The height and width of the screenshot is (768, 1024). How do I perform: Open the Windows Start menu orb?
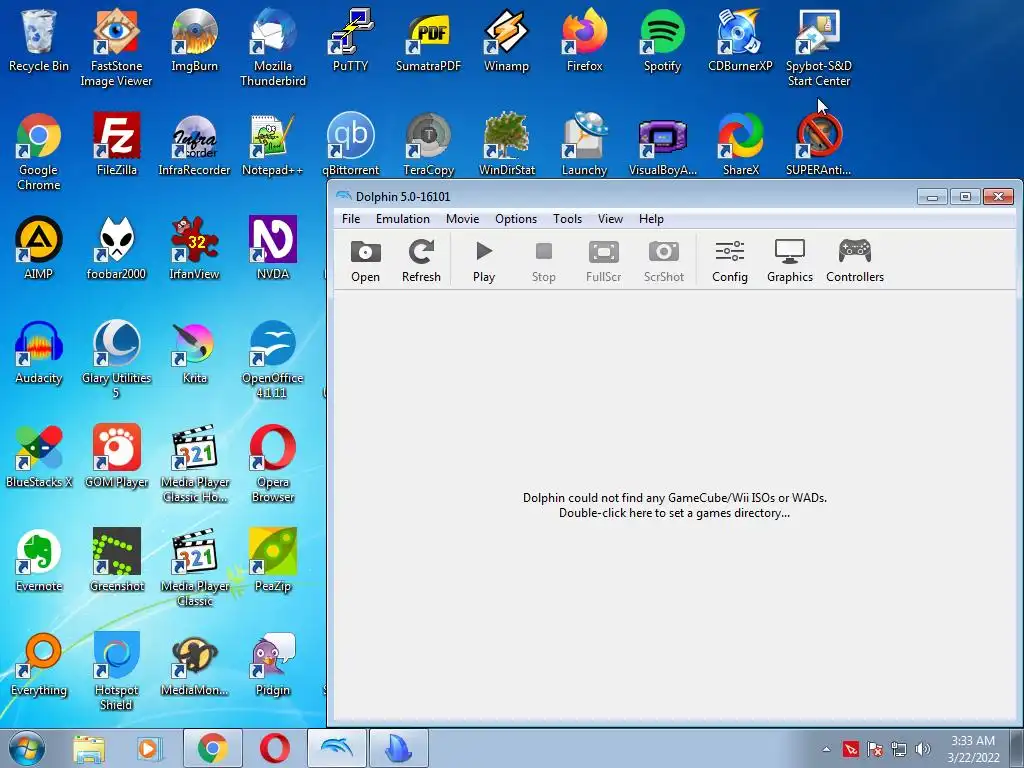coord(27,748)
